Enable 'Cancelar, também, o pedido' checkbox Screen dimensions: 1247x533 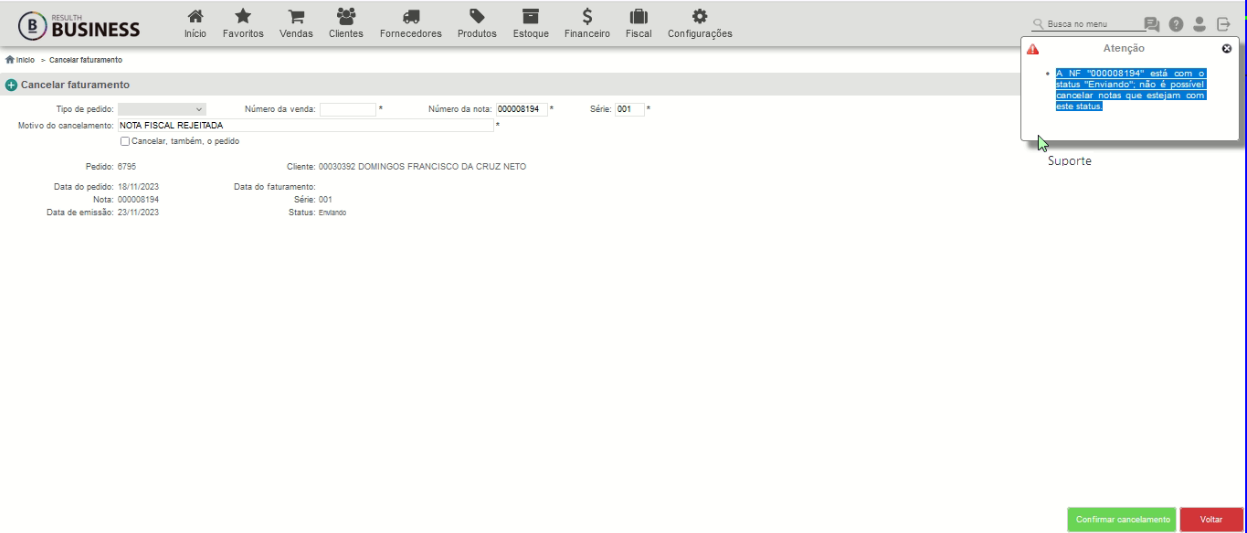[x=125, y=141]
